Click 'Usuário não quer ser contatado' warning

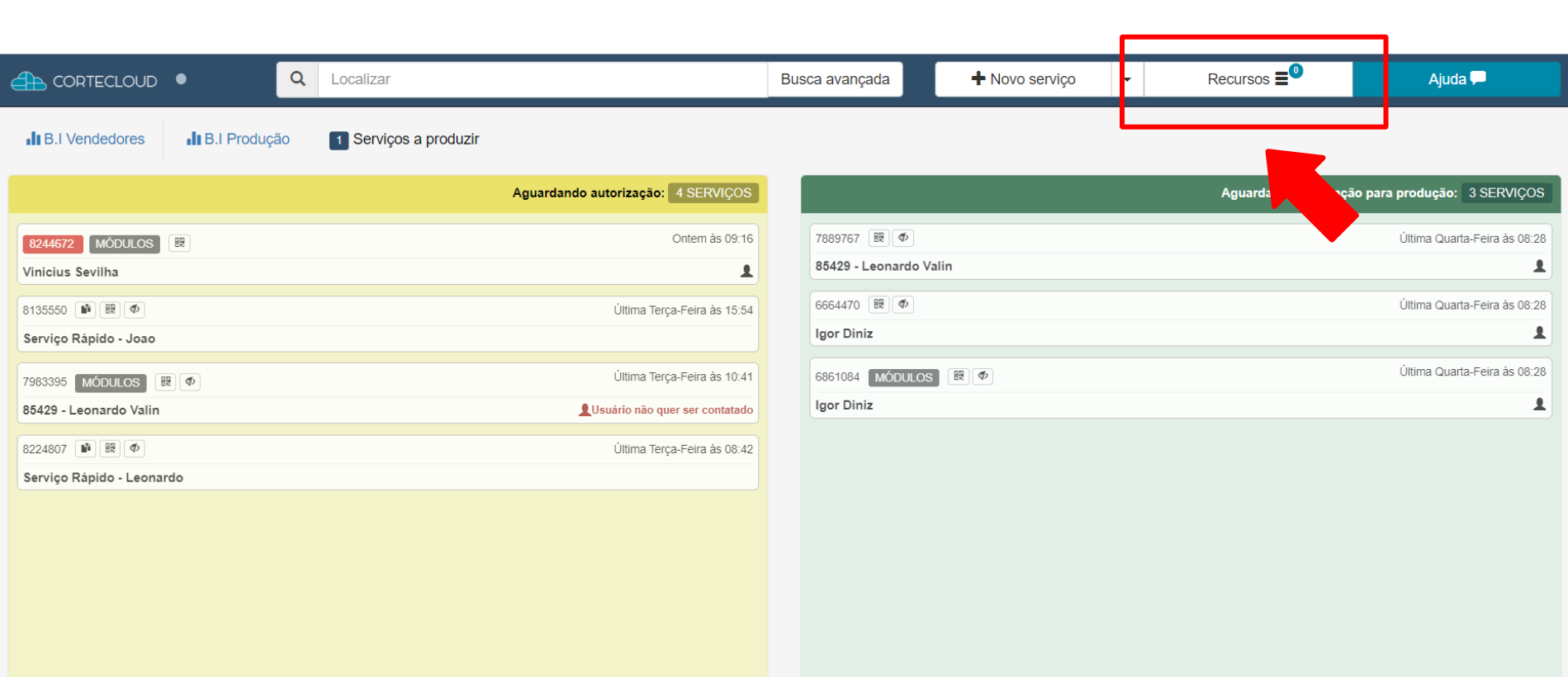[666, 410]
